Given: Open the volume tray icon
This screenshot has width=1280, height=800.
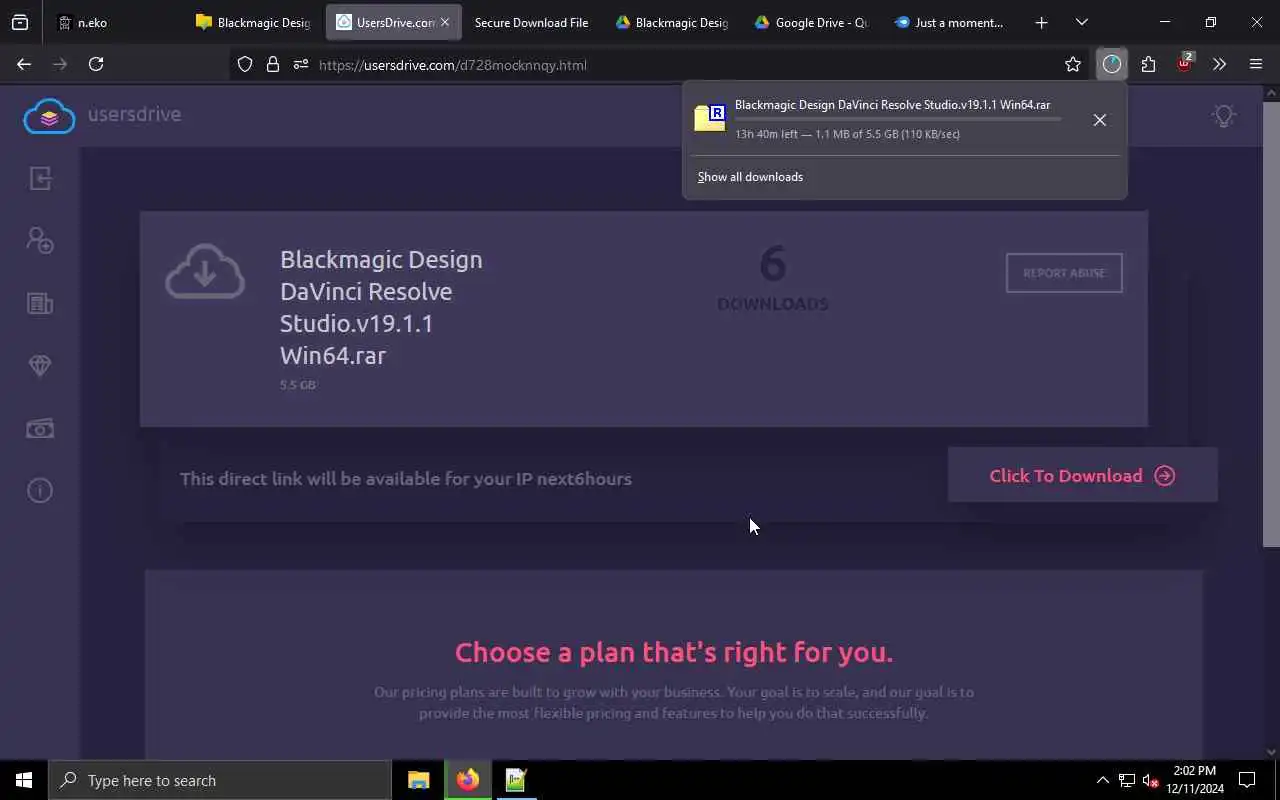Looking at the screenshot, I should click(x=1150, y=780).
